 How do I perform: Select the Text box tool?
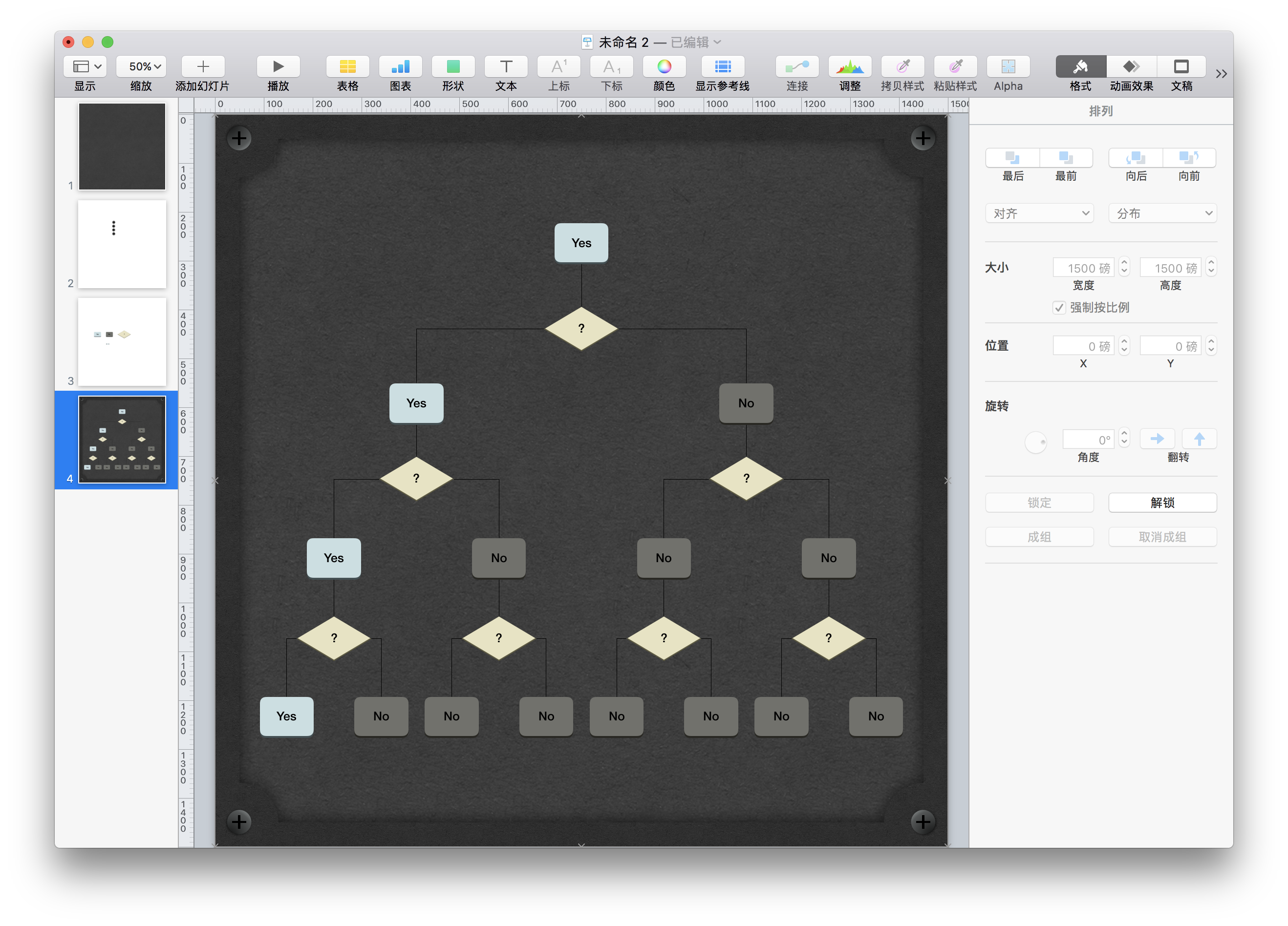[x=505, y=67]
